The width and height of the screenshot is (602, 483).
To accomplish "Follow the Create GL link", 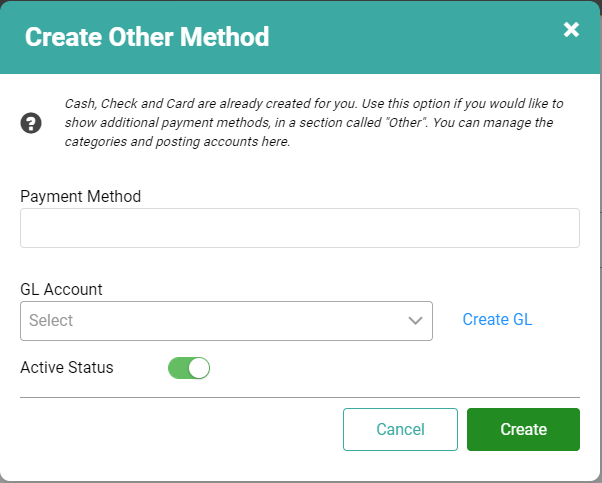I will (x=497, y=319).
